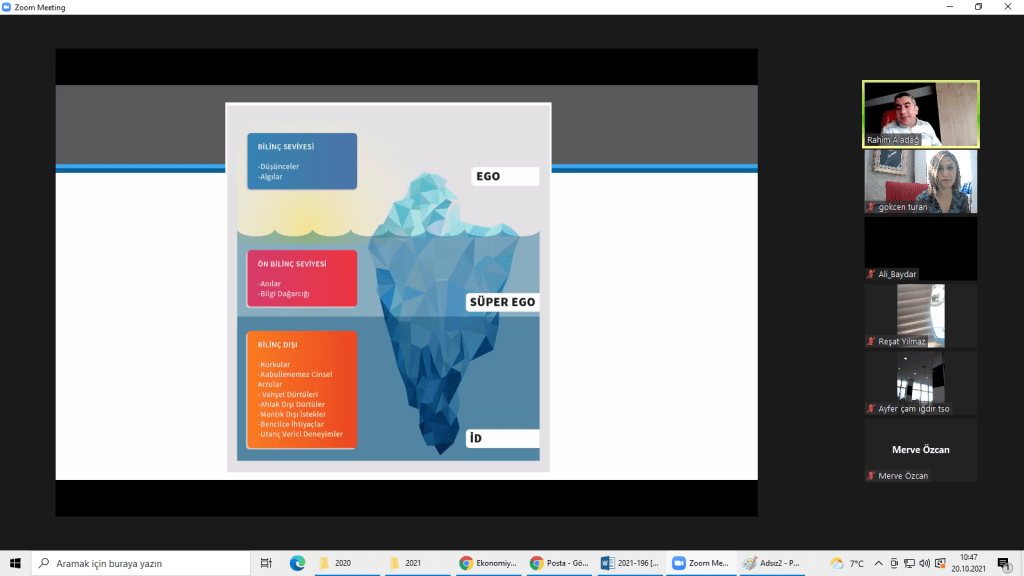Screen dimensions: 1024x576
Task: Switch to the Chrome Posta window
Action: coord(561,563)
